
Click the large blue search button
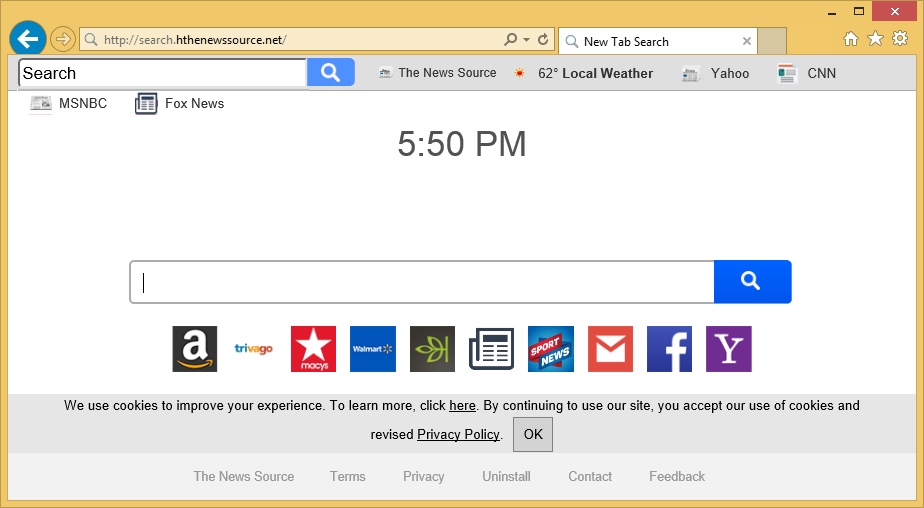coord(753,282)
